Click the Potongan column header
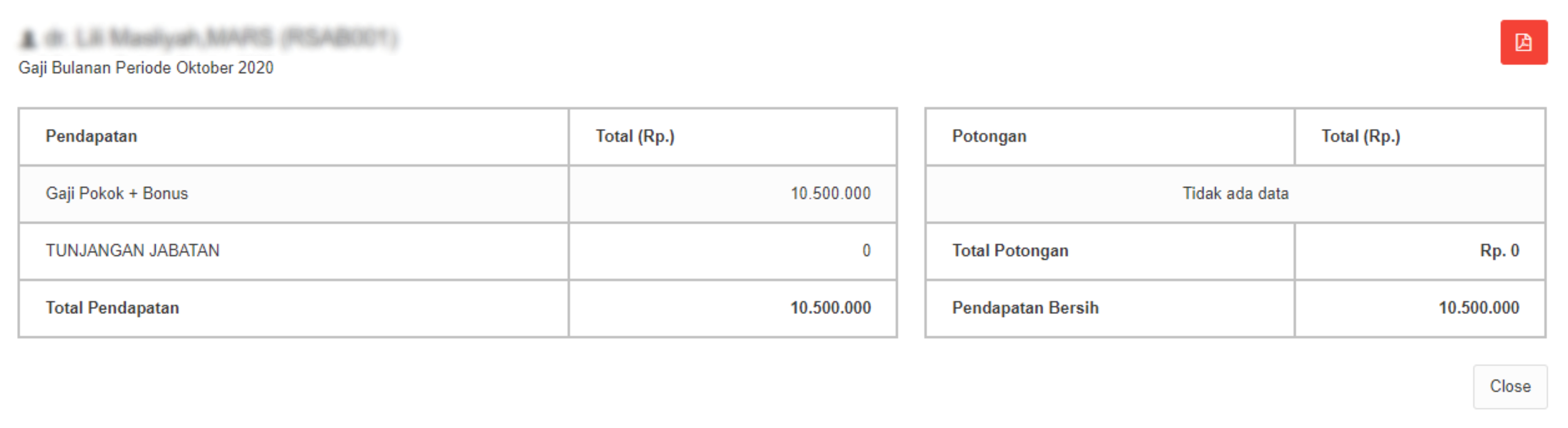Image resolution: width=1568 pixels, height=428 pixels. point(989,136)
